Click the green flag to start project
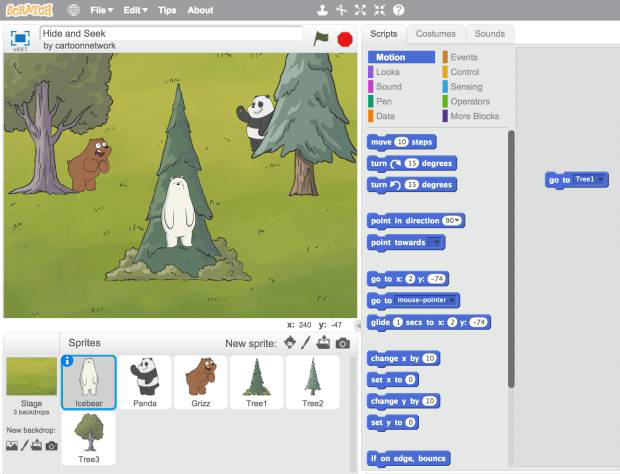 [321, 39]
